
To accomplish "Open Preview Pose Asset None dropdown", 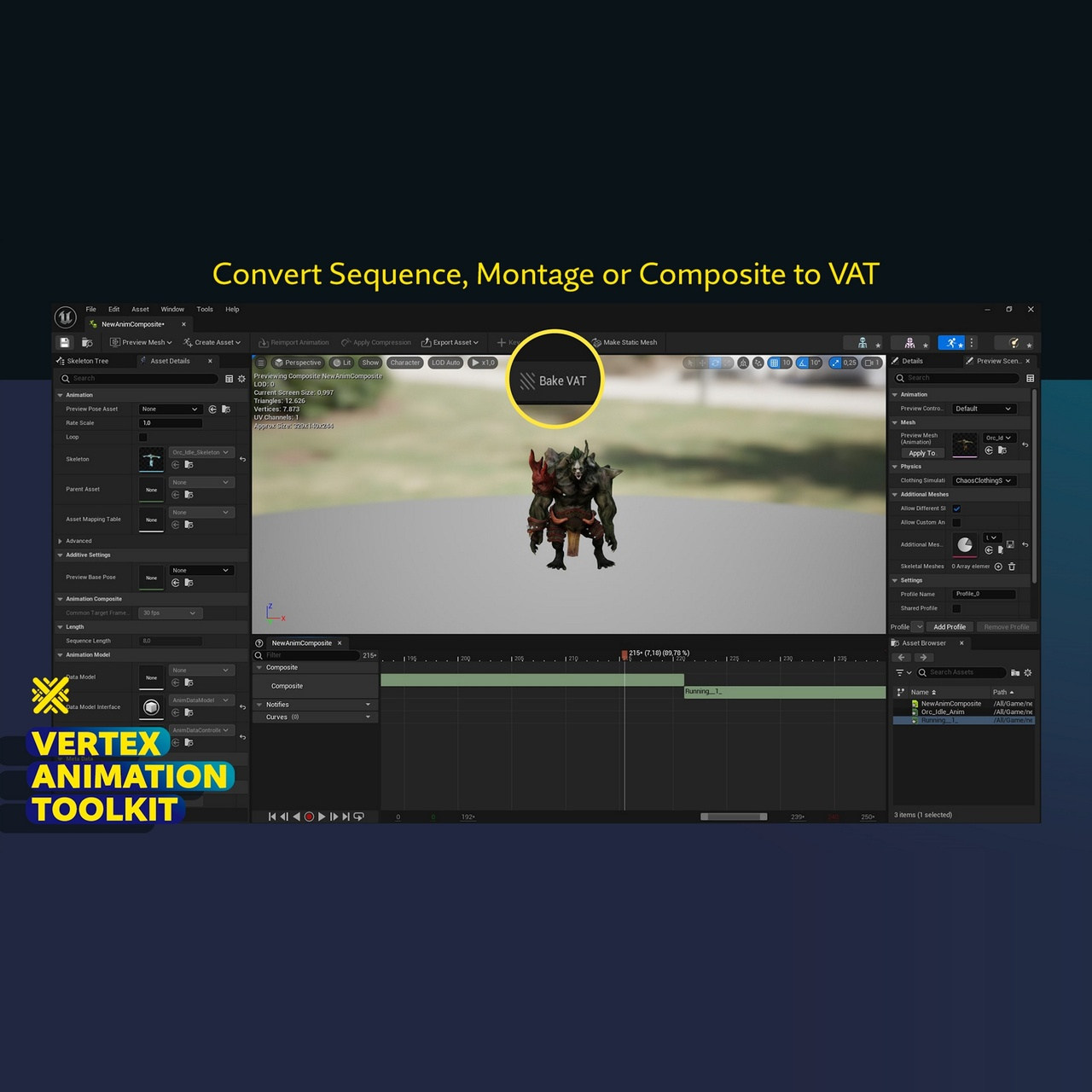I will [170, 409].
